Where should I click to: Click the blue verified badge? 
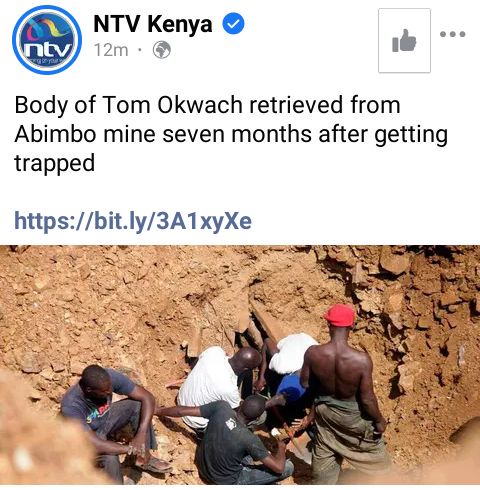pyautogui.click(x=233, y=23)
